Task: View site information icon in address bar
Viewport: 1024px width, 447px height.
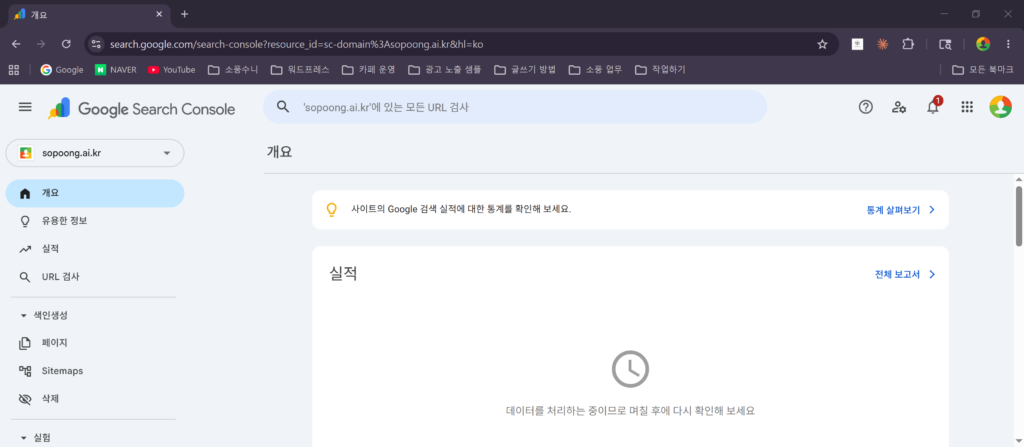Action: [x=97, y=44]
